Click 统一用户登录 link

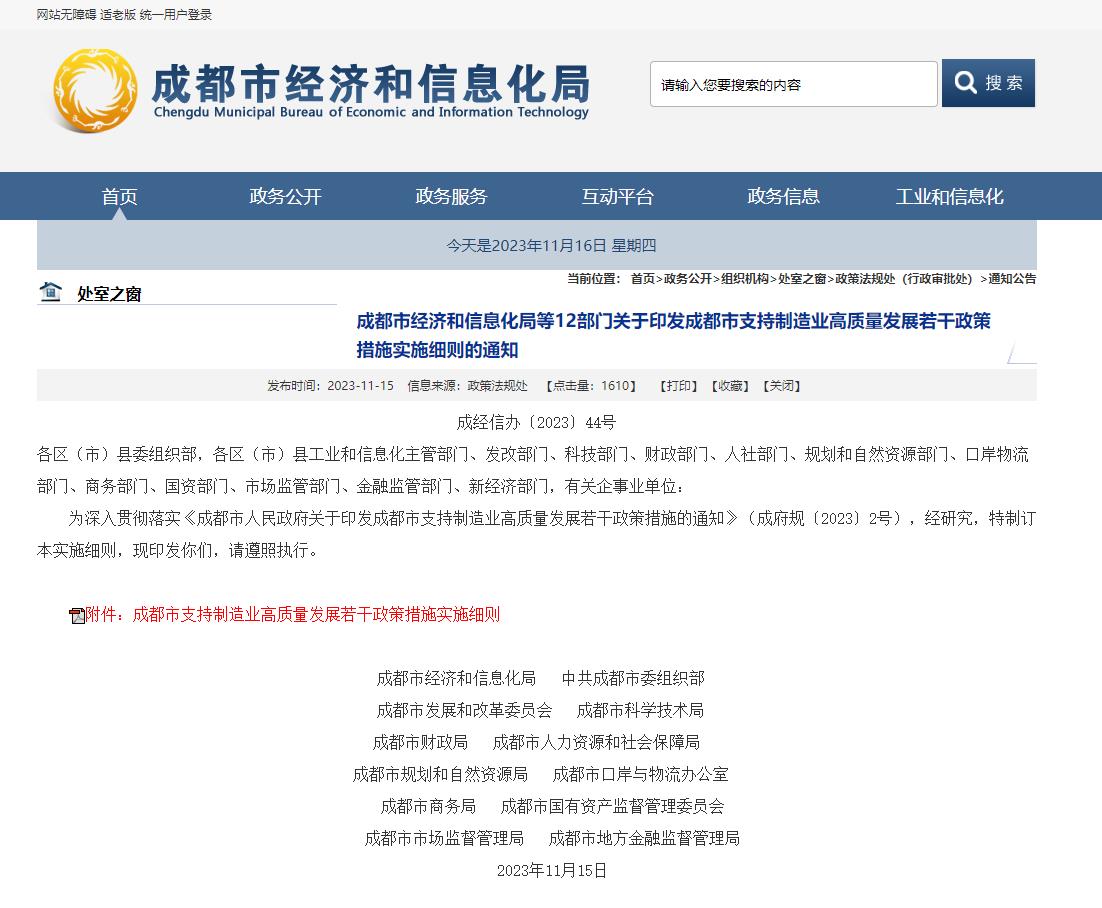pyautogui.click(x=176, y=15)
